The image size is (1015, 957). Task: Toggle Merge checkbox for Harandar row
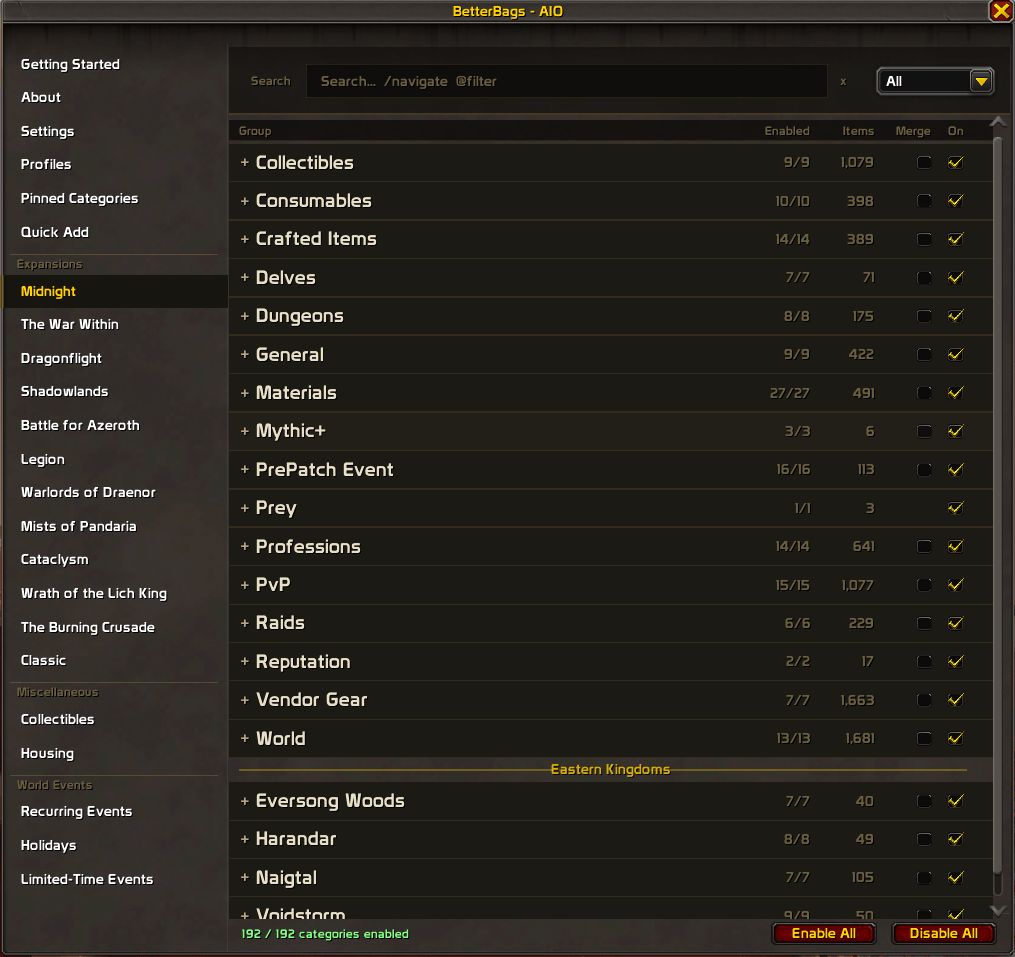tap(924, 839)
